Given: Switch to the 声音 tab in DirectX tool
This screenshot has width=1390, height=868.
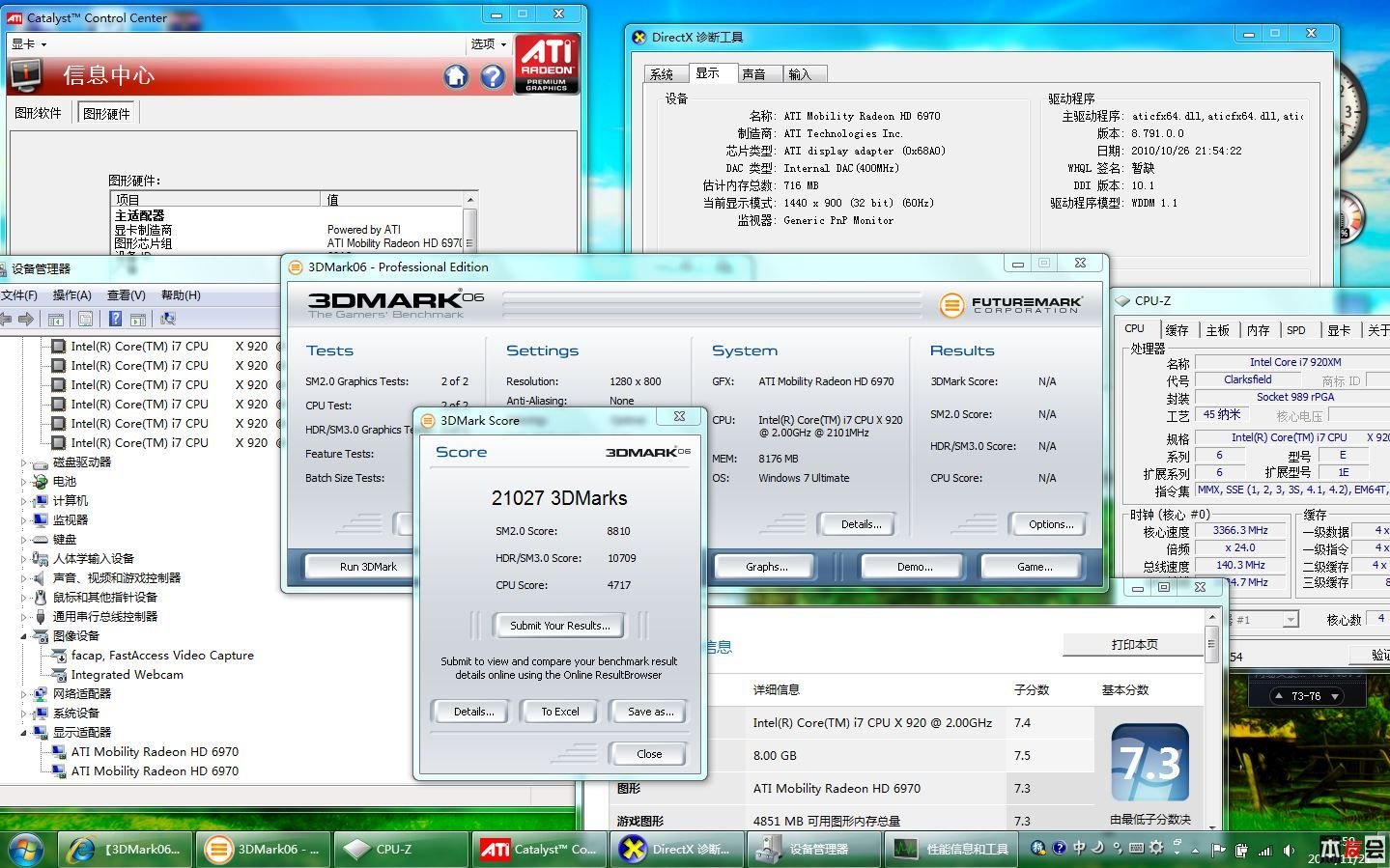Looking at the screenshot, I should tap(753, 74).
